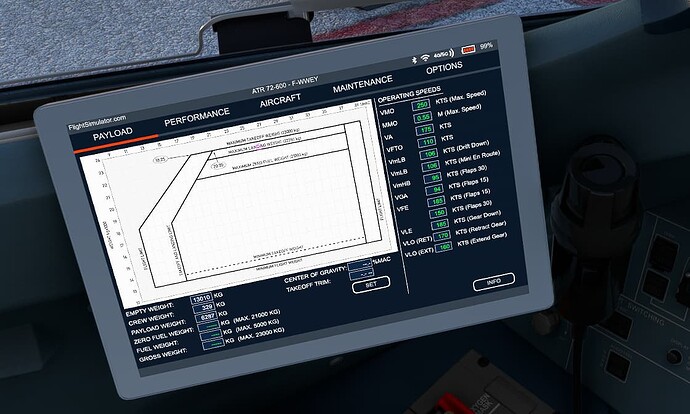Click the MAXIMUM ZERO FUEL WEIGHT chart line label
This screenshot has width=690, height=414.
pyautogui.click(x=270, y=161)
